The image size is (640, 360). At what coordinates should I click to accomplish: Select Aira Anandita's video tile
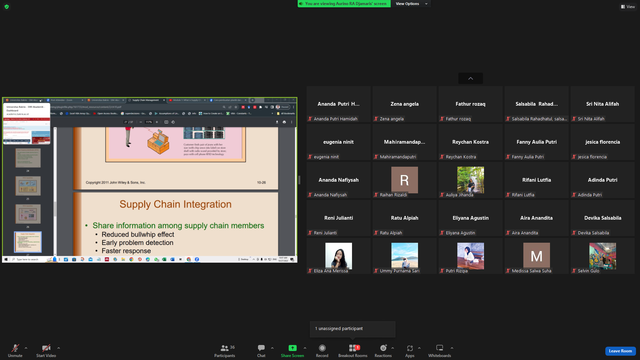(x=536, y=218)
